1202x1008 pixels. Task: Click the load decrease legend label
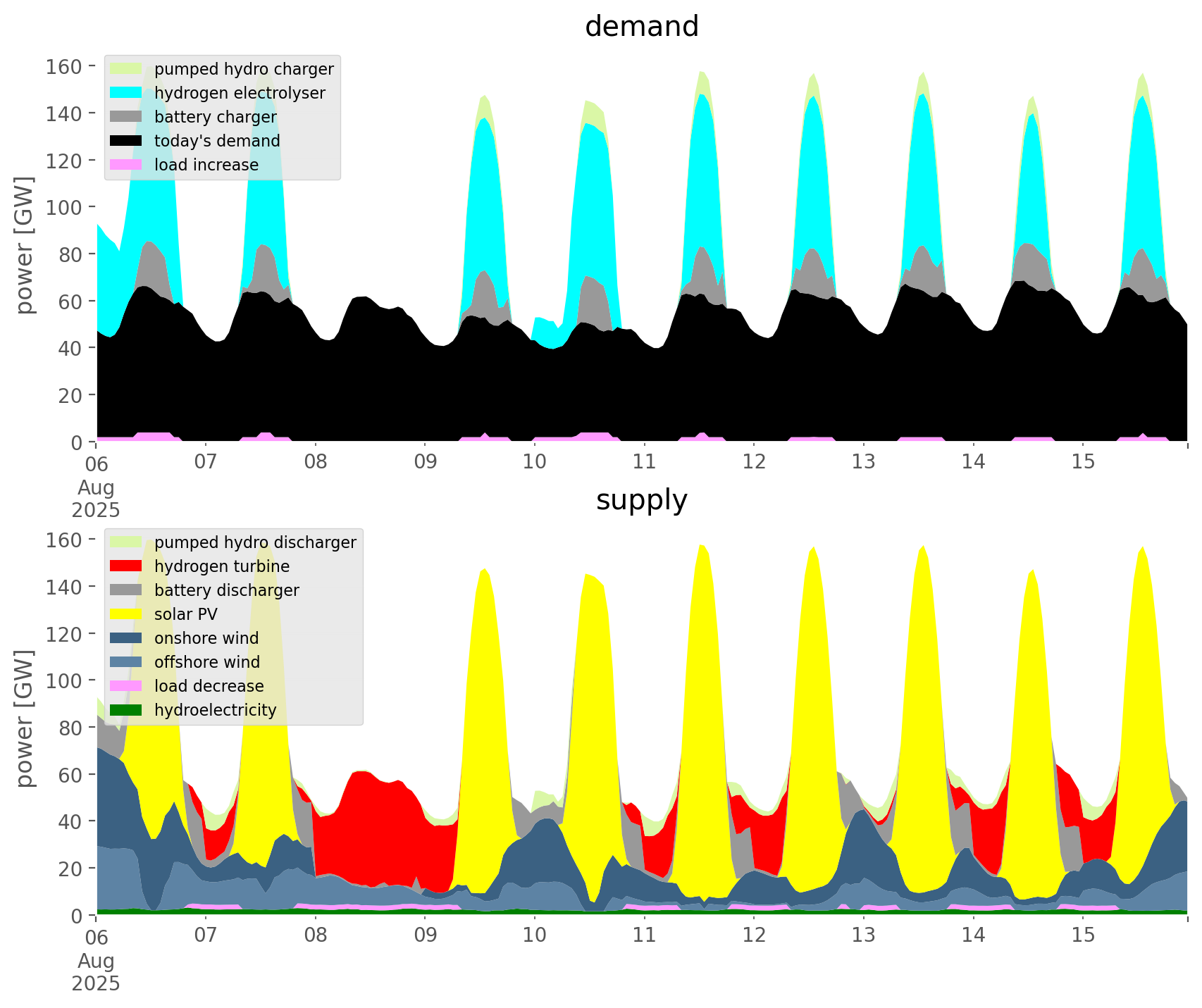coord(209,686)
